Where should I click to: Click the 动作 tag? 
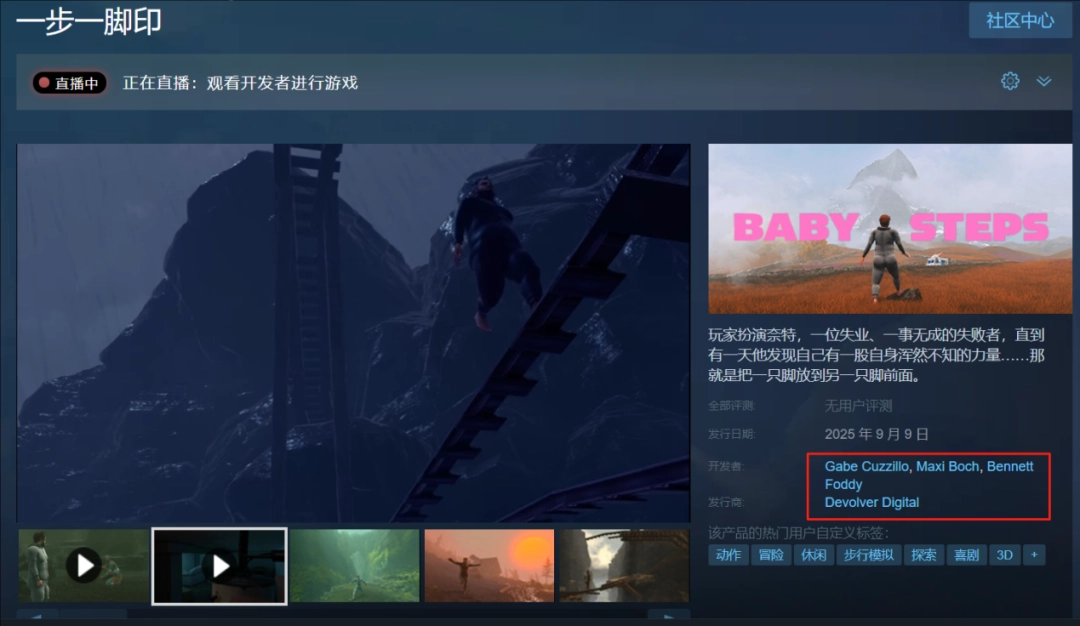point(728,555)
